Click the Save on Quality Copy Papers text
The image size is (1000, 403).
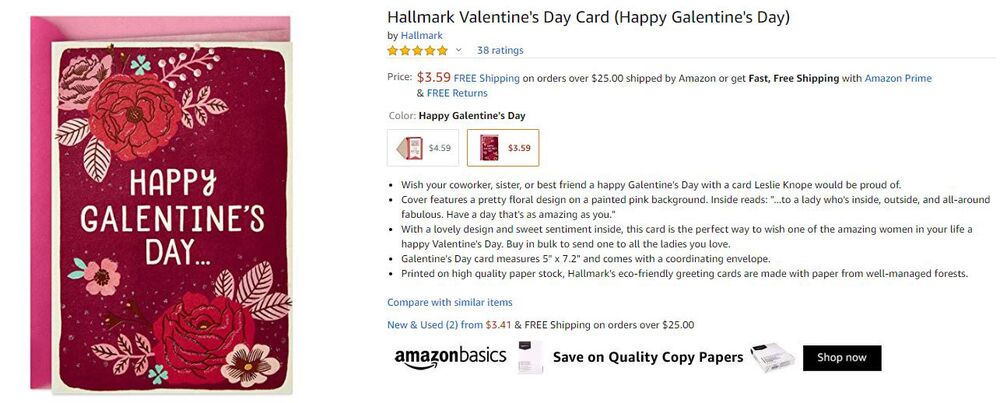pos(648,357)
